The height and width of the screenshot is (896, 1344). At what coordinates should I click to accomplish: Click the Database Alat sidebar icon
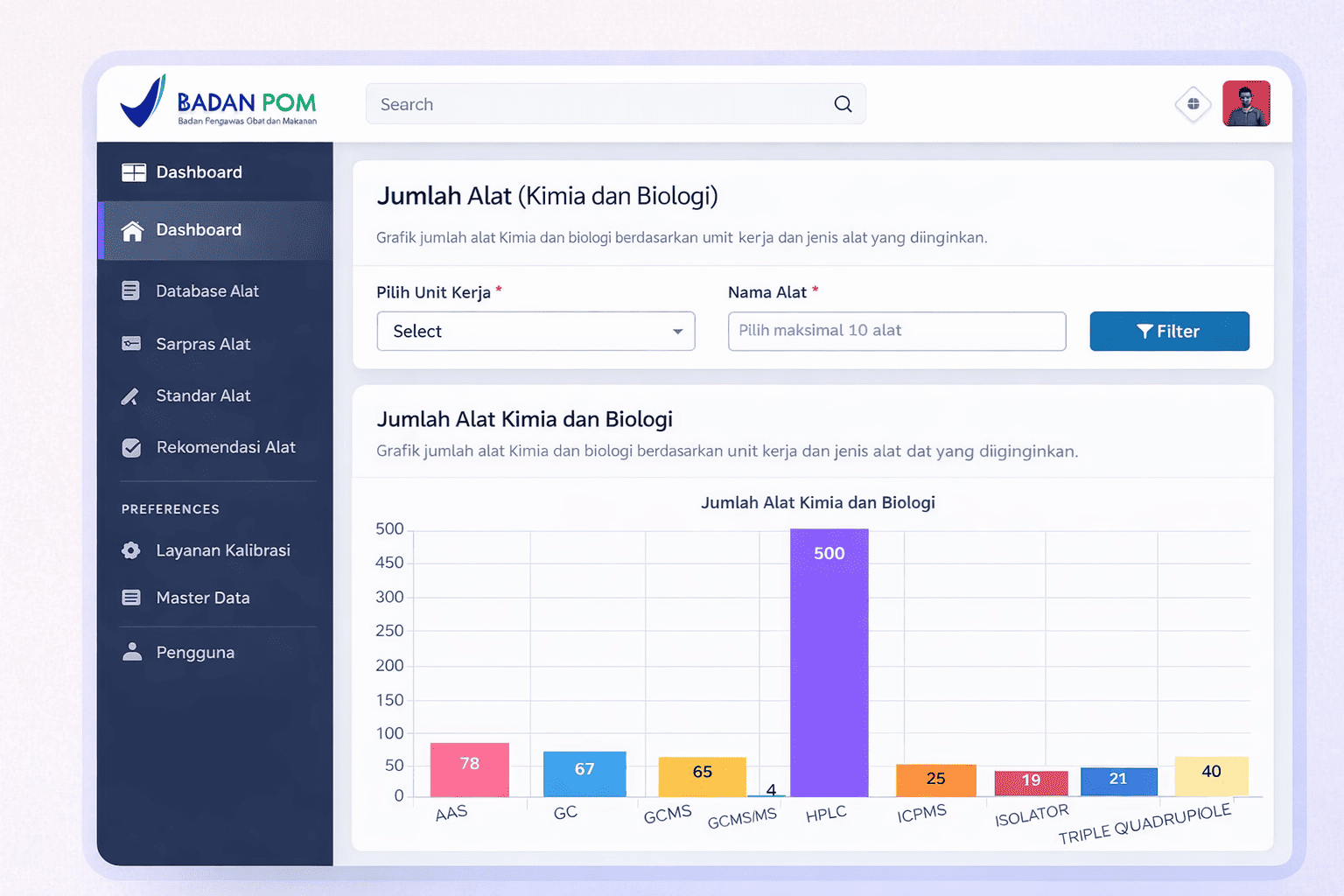pos(131,290)
